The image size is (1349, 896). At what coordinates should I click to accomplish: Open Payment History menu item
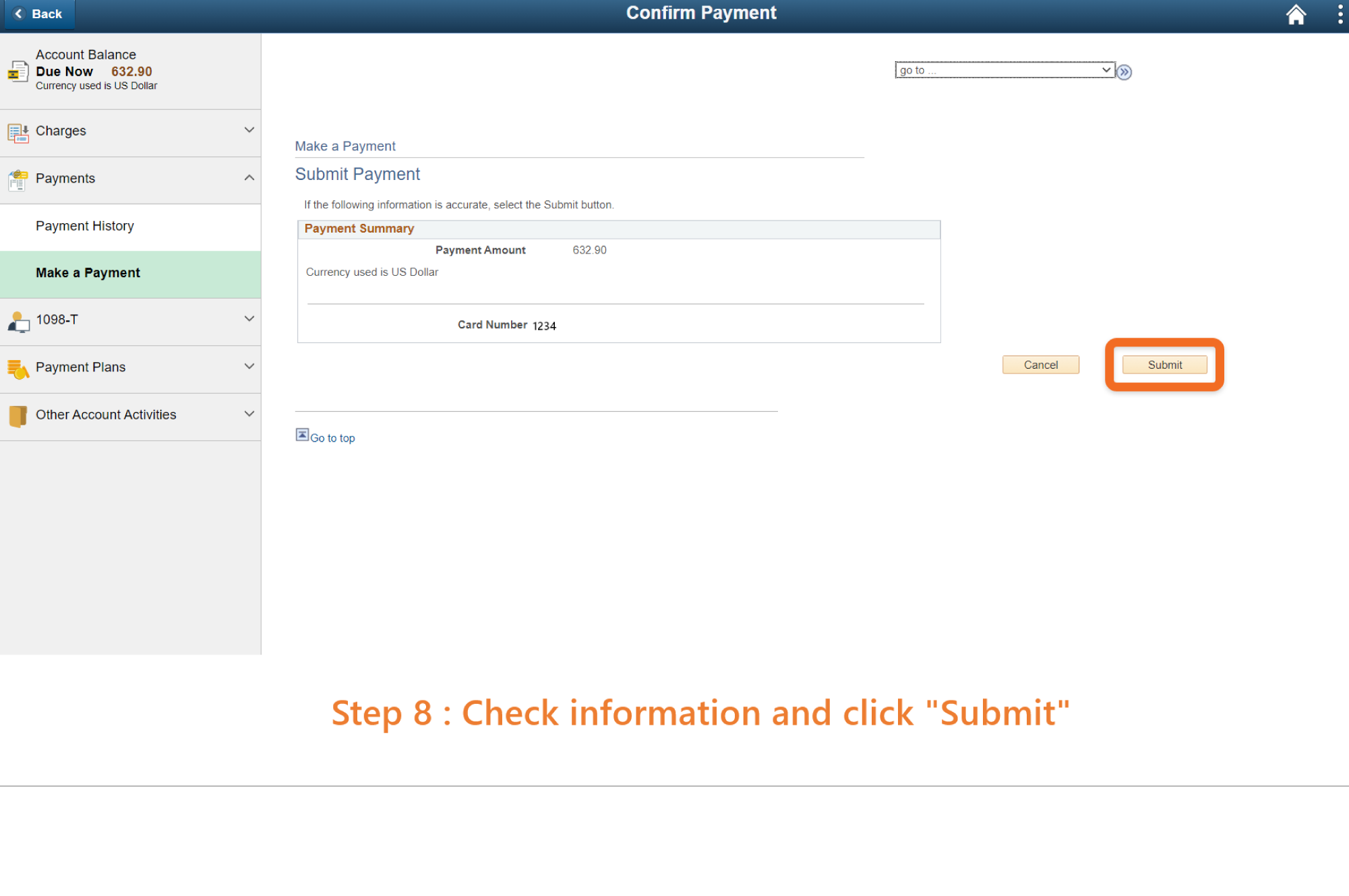pyautogui.click(x=85, y=227)
